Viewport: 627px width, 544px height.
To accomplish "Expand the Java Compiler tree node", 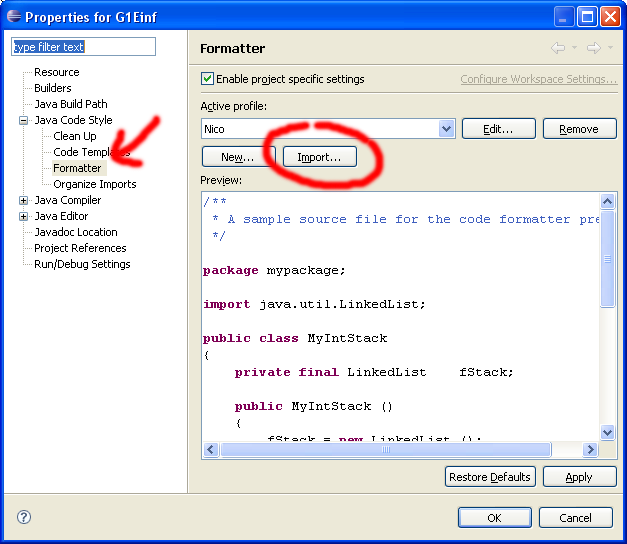I will [x=24, y=200].
